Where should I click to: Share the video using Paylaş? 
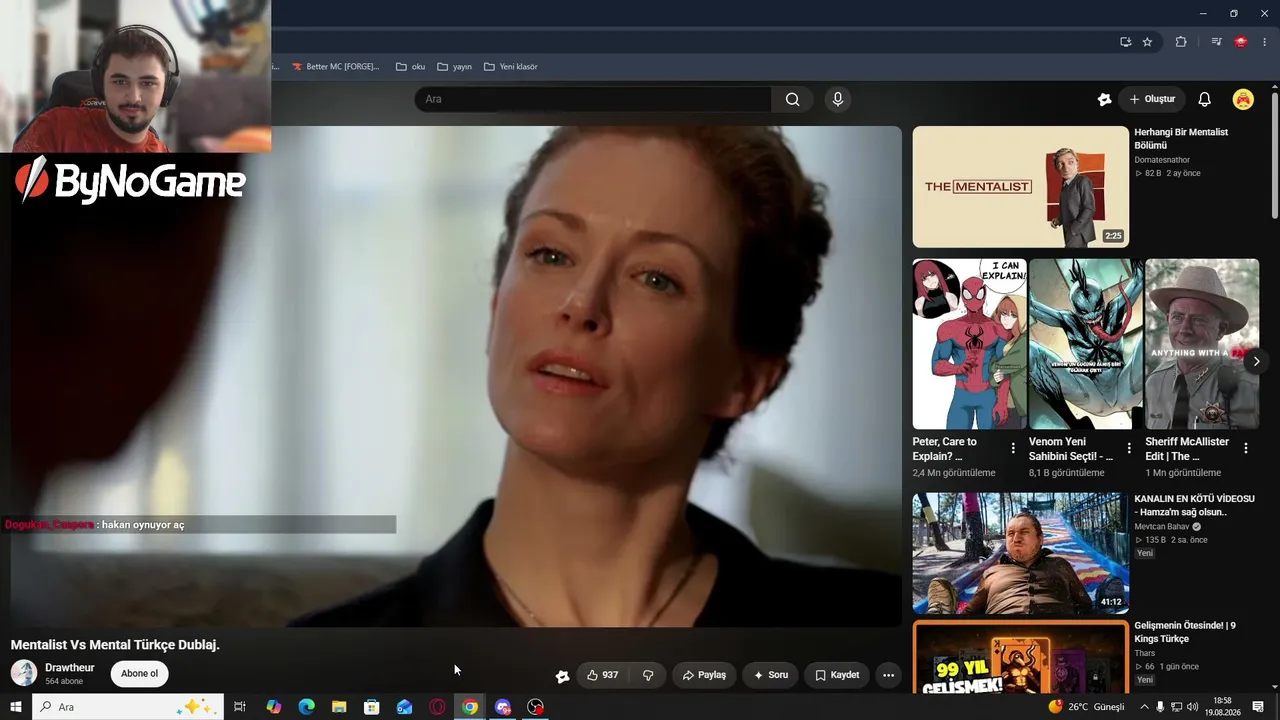704,675
